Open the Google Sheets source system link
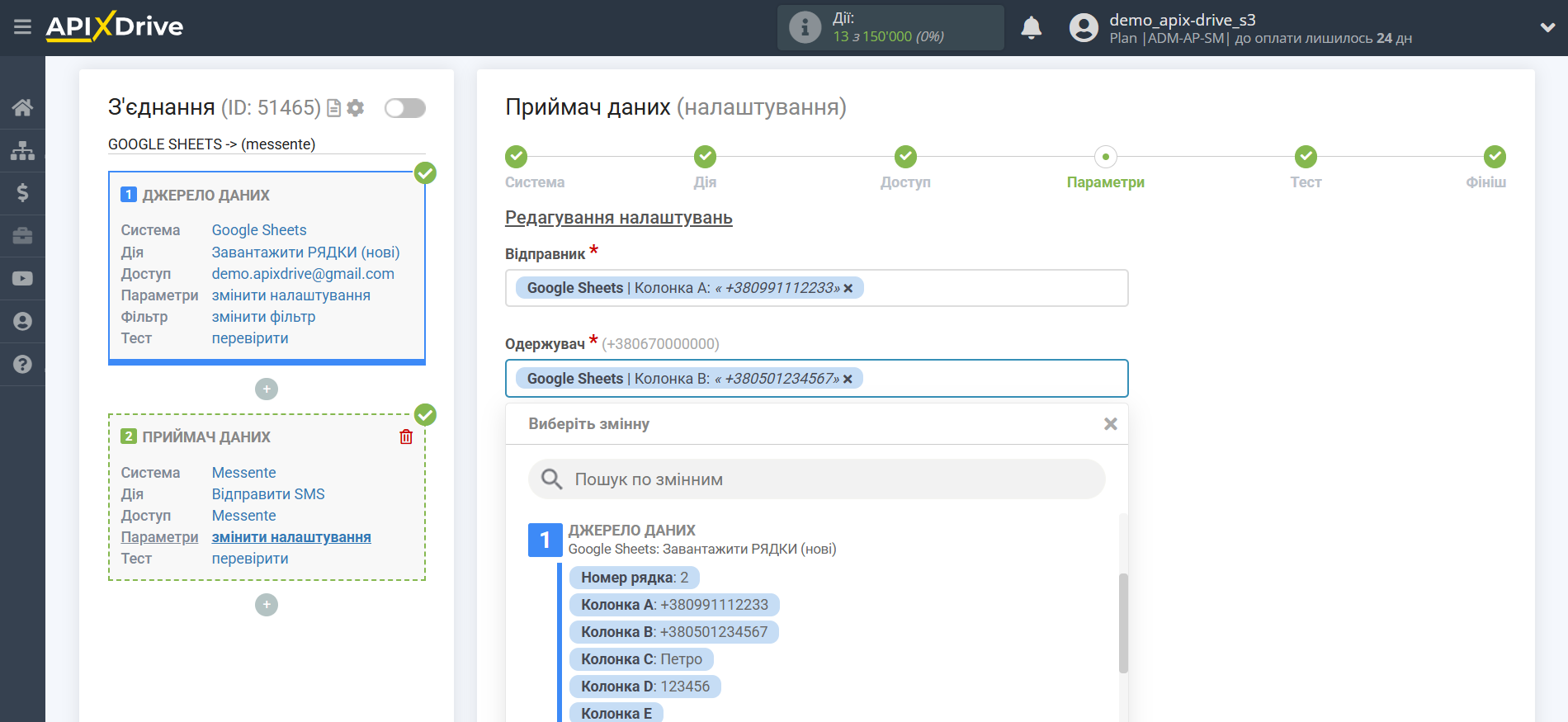The width and height of the screenshot is (1568, 722). [259, 230]
